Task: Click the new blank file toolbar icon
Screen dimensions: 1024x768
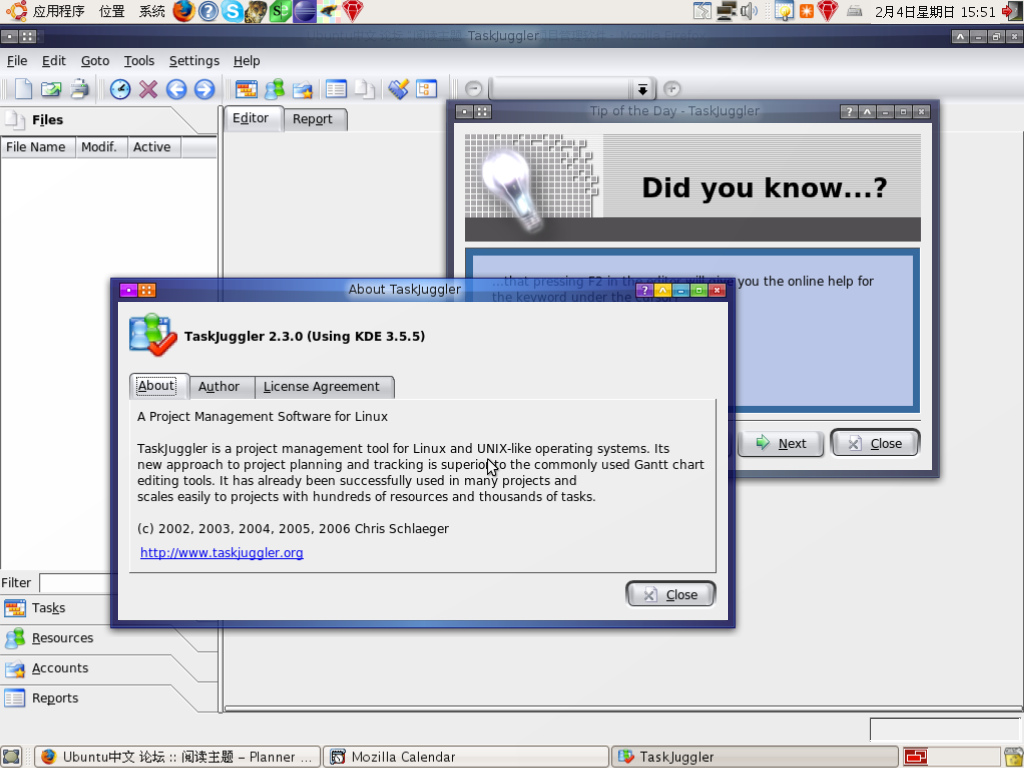Action: [x=23, y=89]
